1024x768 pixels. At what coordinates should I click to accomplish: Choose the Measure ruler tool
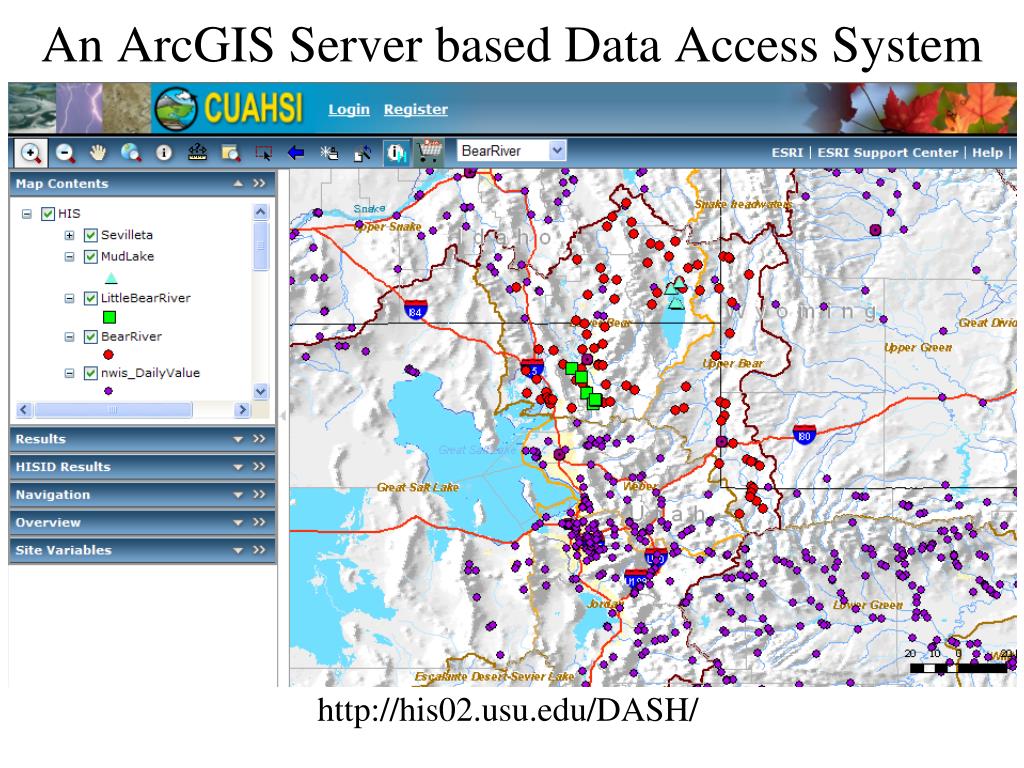(197, 153)
